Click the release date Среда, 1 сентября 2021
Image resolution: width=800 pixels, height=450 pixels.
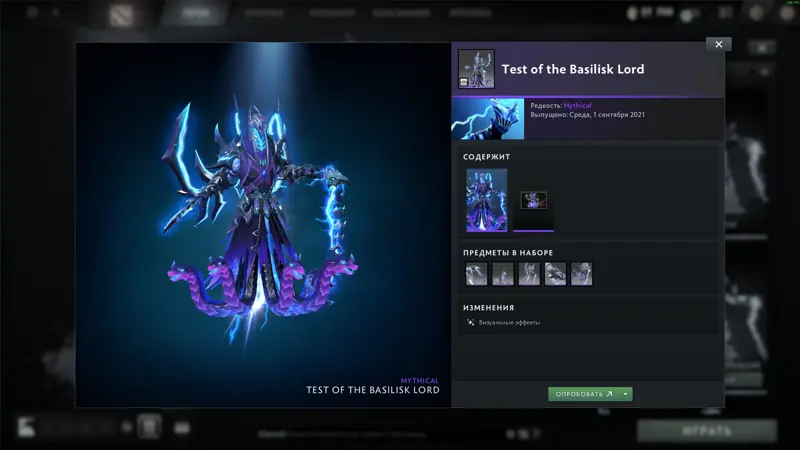[x=606, y=115]
